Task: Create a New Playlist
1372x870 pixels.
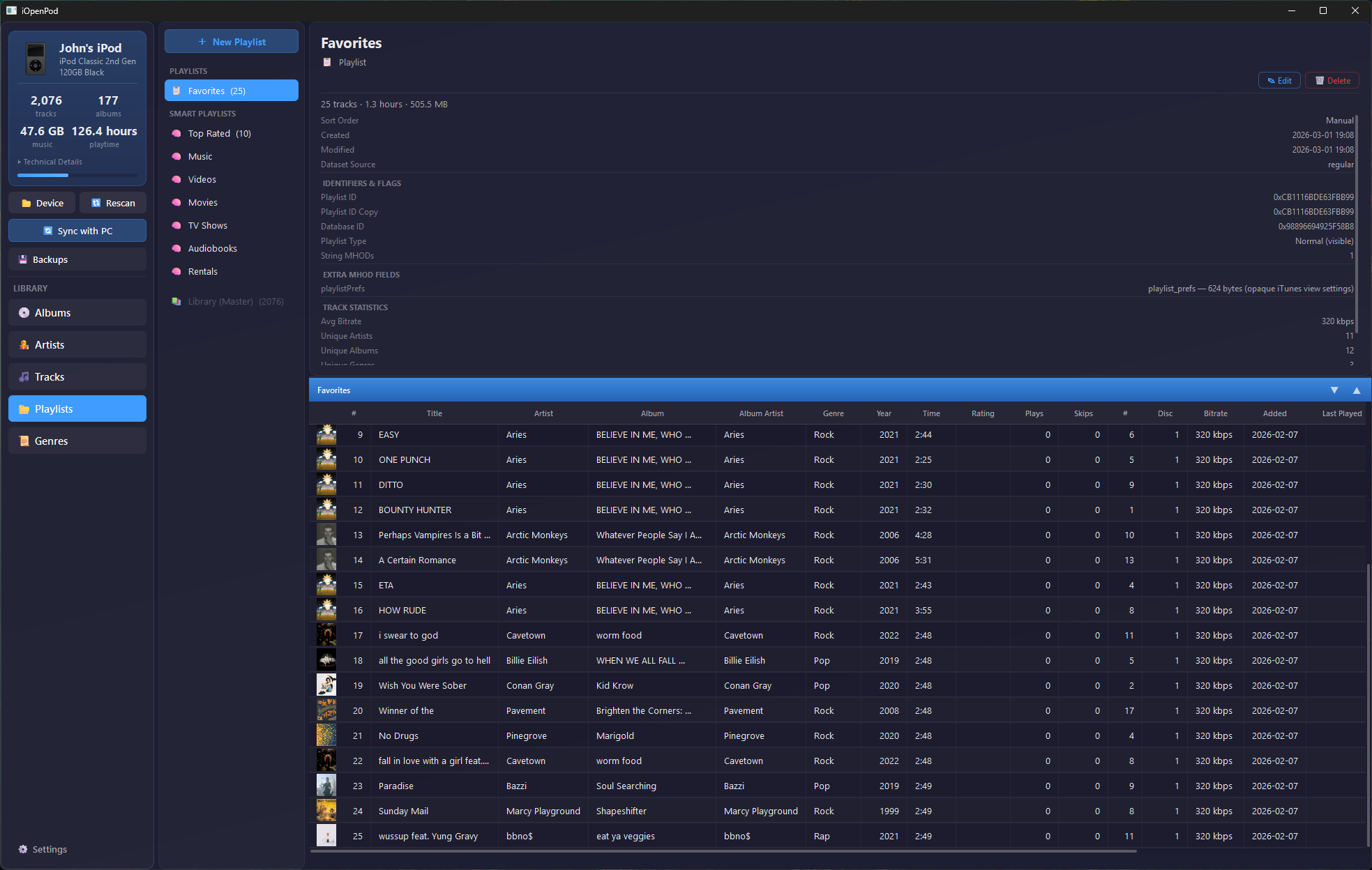Action: pyautogui.click(x=231, y=41)
